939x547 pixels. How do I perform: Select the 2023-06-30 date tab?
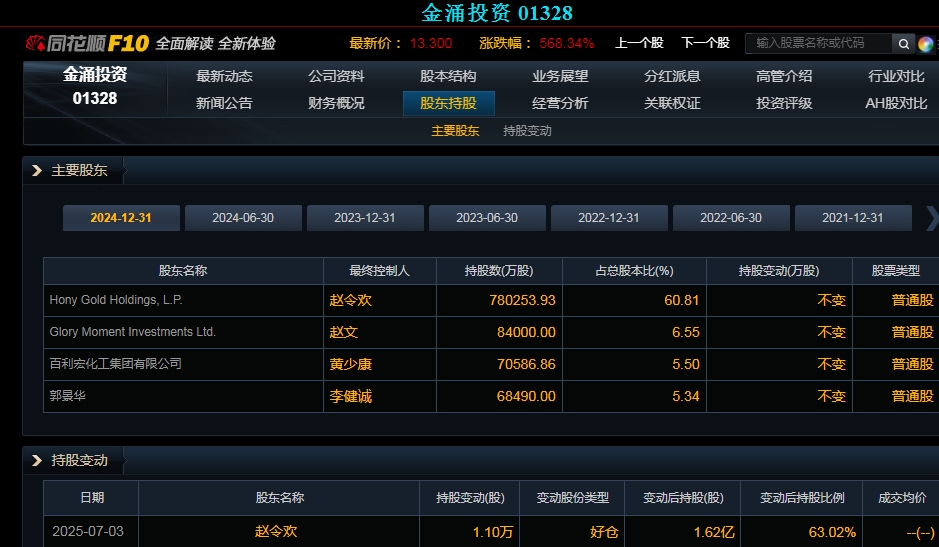pyautogui.click(x=487, y=218)
